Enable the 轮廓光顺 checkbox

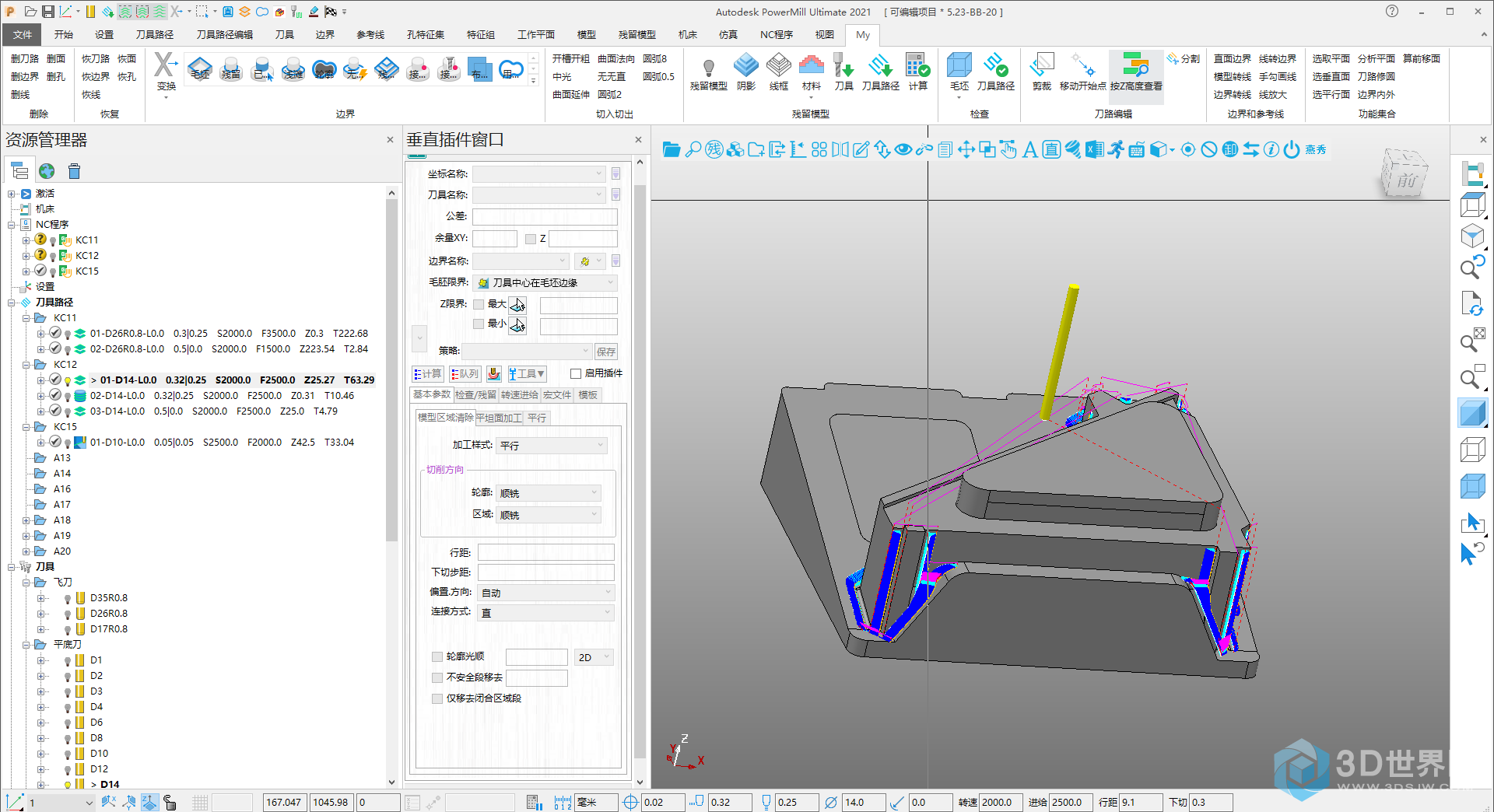437,657
